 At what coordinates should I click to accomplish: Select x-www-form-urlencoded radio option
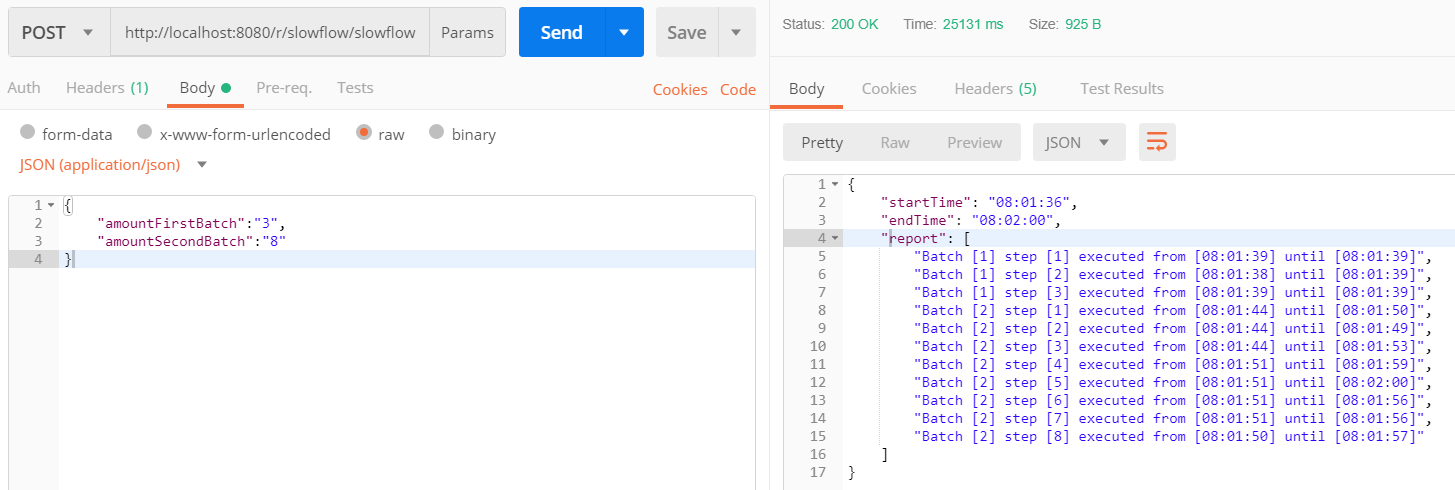[x=145, y=133]
